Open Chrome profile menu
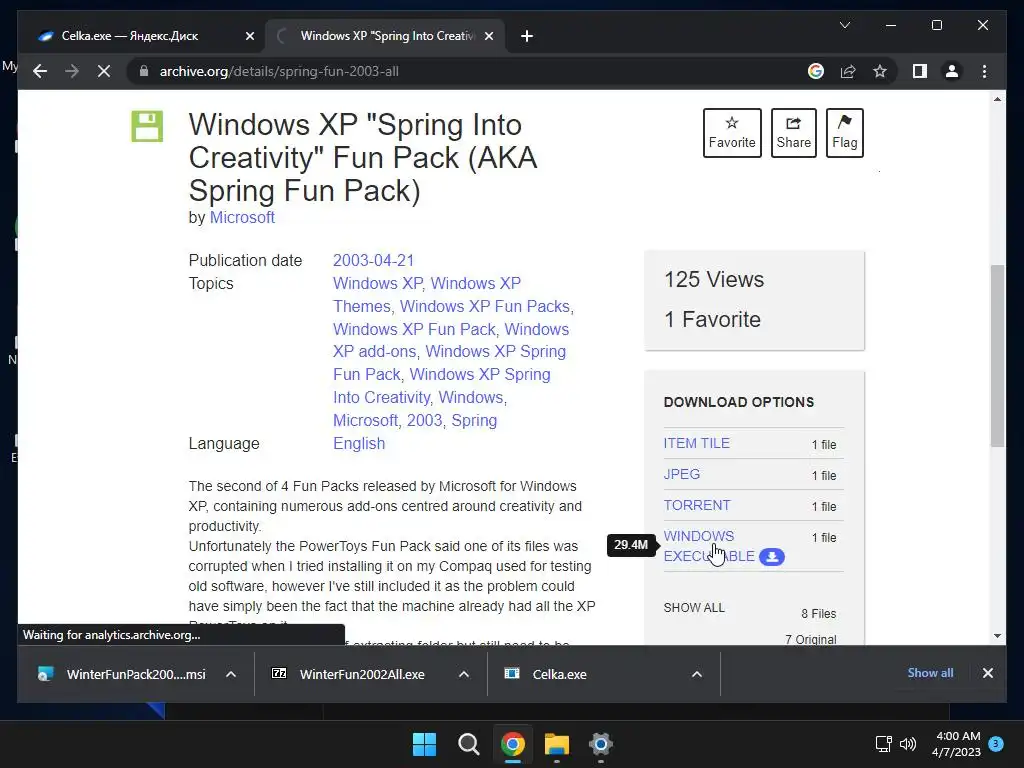 click(x=952, y=71)
